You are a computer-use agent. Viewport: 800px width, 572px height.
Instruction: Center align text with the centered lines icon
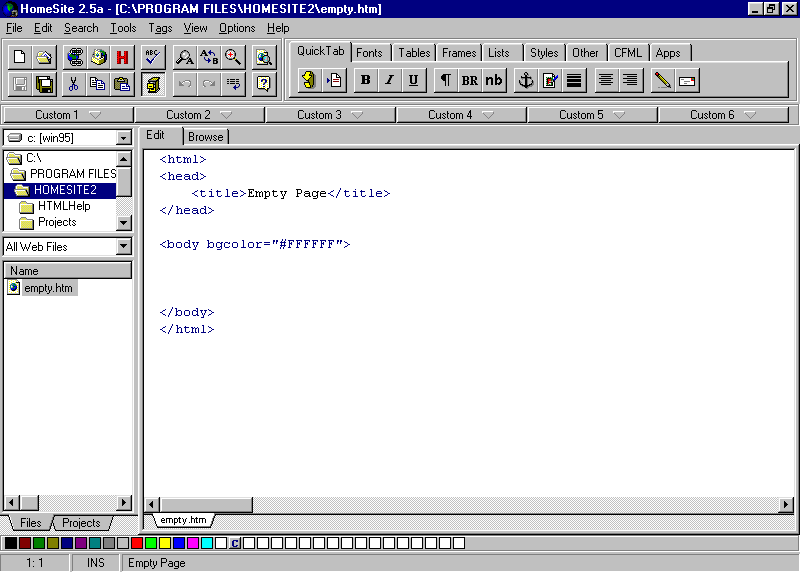(x=606, y=80)
